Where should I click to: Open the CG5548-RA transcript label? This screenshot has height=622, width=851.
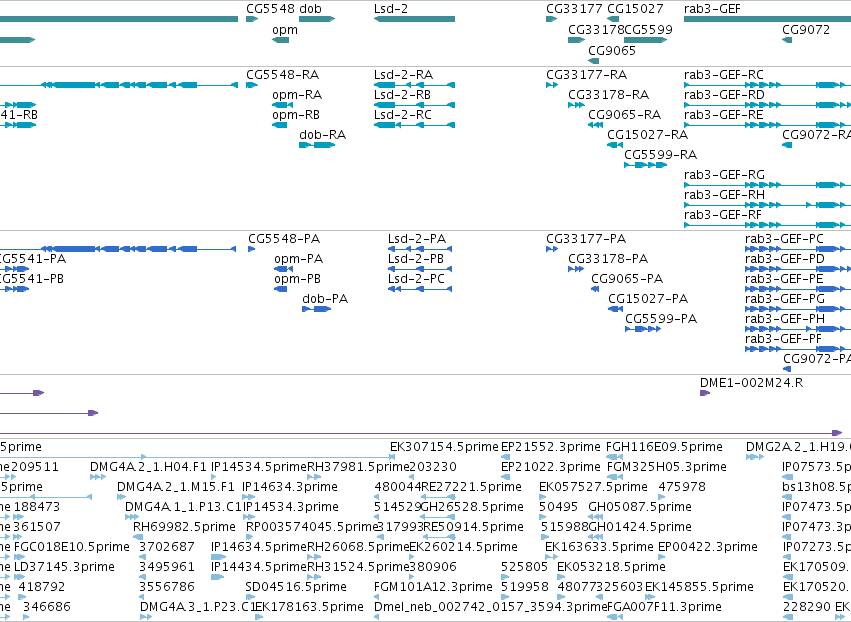click(283, 74)
